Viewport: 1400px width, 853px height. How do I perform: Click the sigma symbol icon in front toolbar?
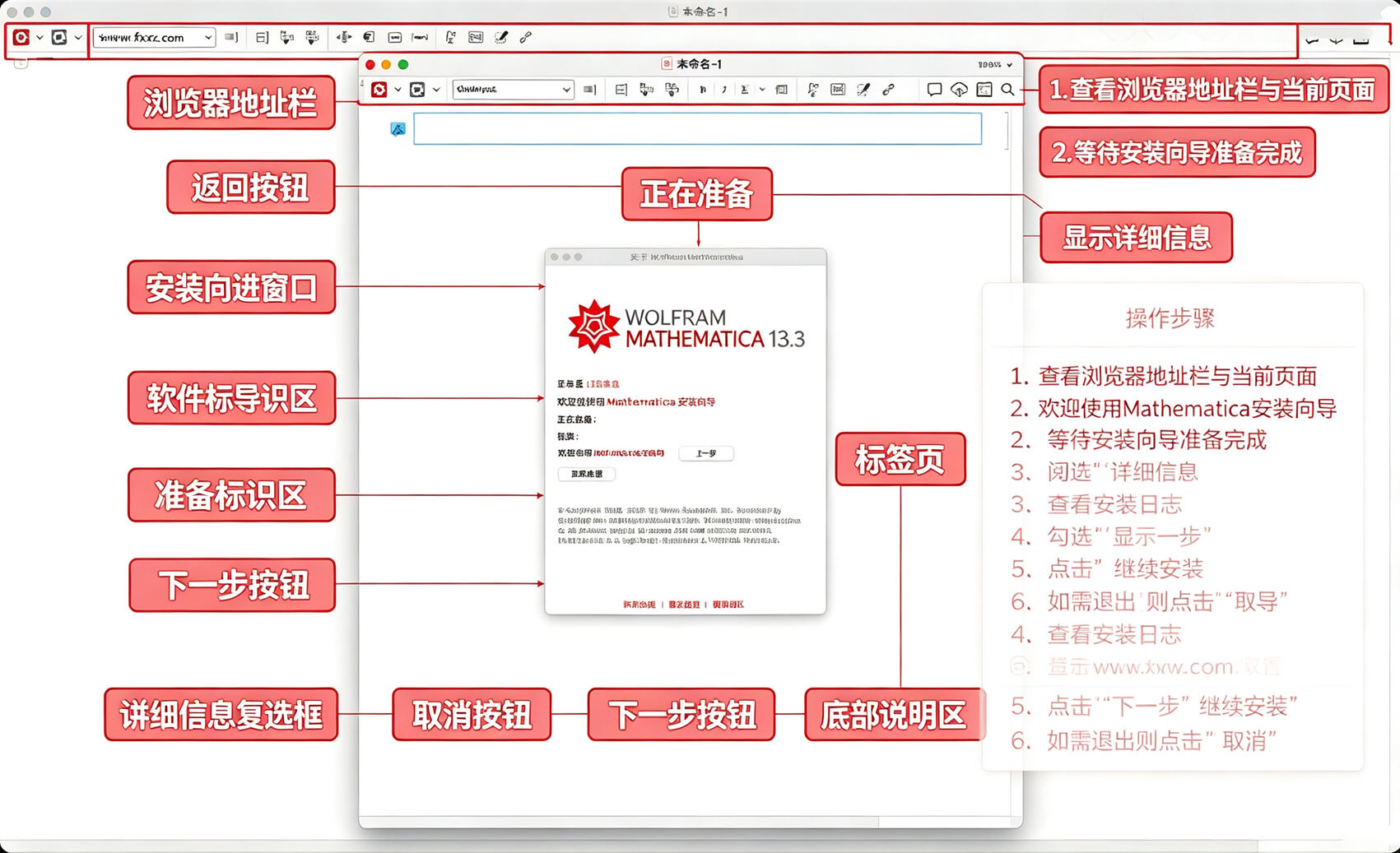pyautogui.click(x=745, y=90)
